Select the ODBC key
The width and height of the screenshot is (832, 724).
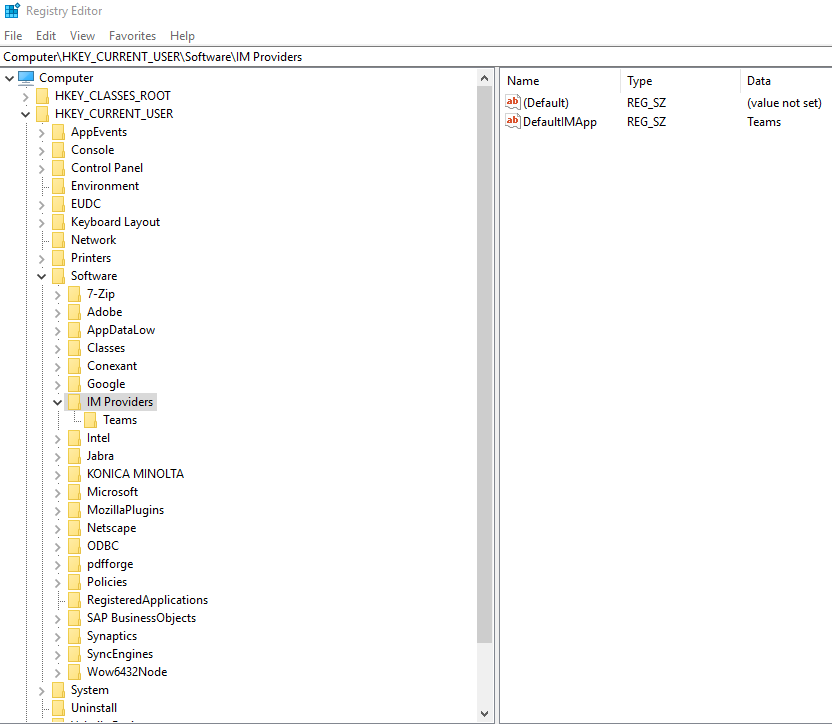[x=103, y=546]
